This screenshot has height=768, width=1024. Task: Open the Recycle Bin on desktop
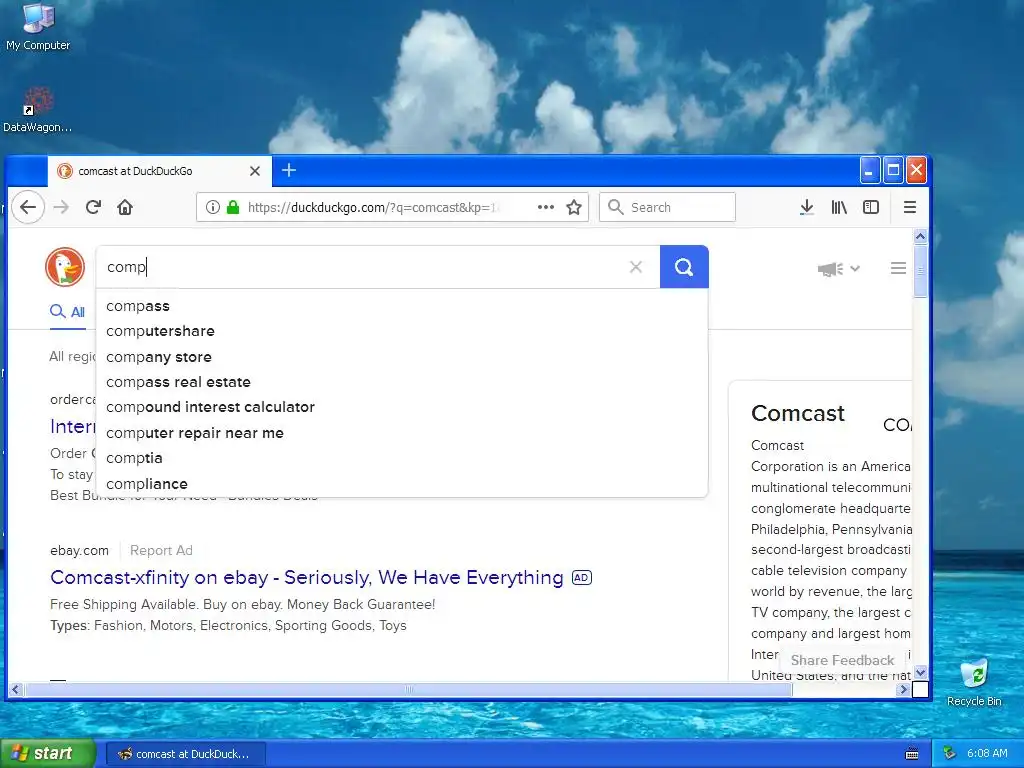pos(974,682)
